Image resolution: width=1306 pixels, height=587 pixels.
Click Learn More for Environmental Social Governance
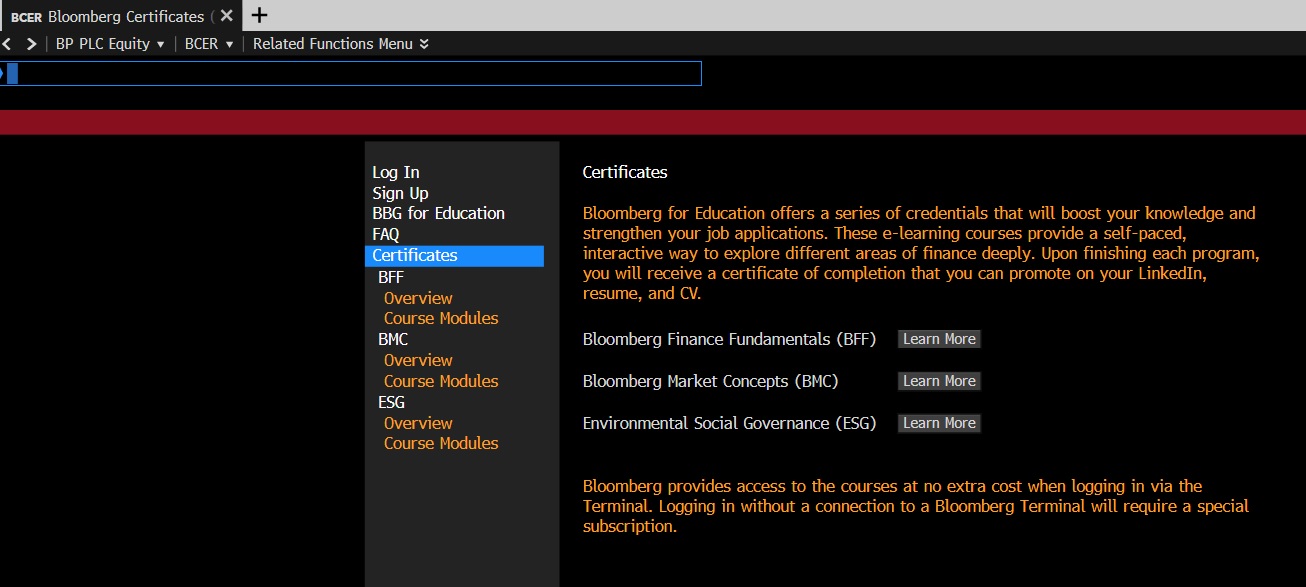939,423
